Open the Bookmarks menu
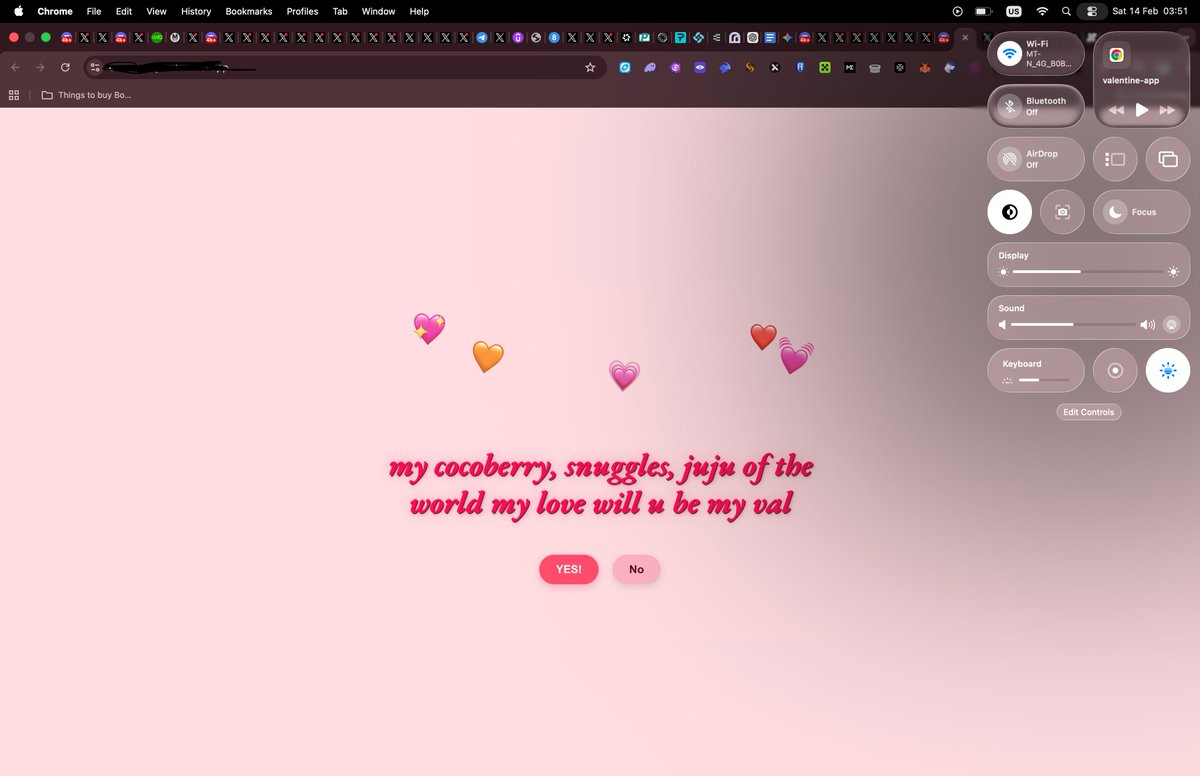This screenshot has height=776, width=1200. pos(249,11)
